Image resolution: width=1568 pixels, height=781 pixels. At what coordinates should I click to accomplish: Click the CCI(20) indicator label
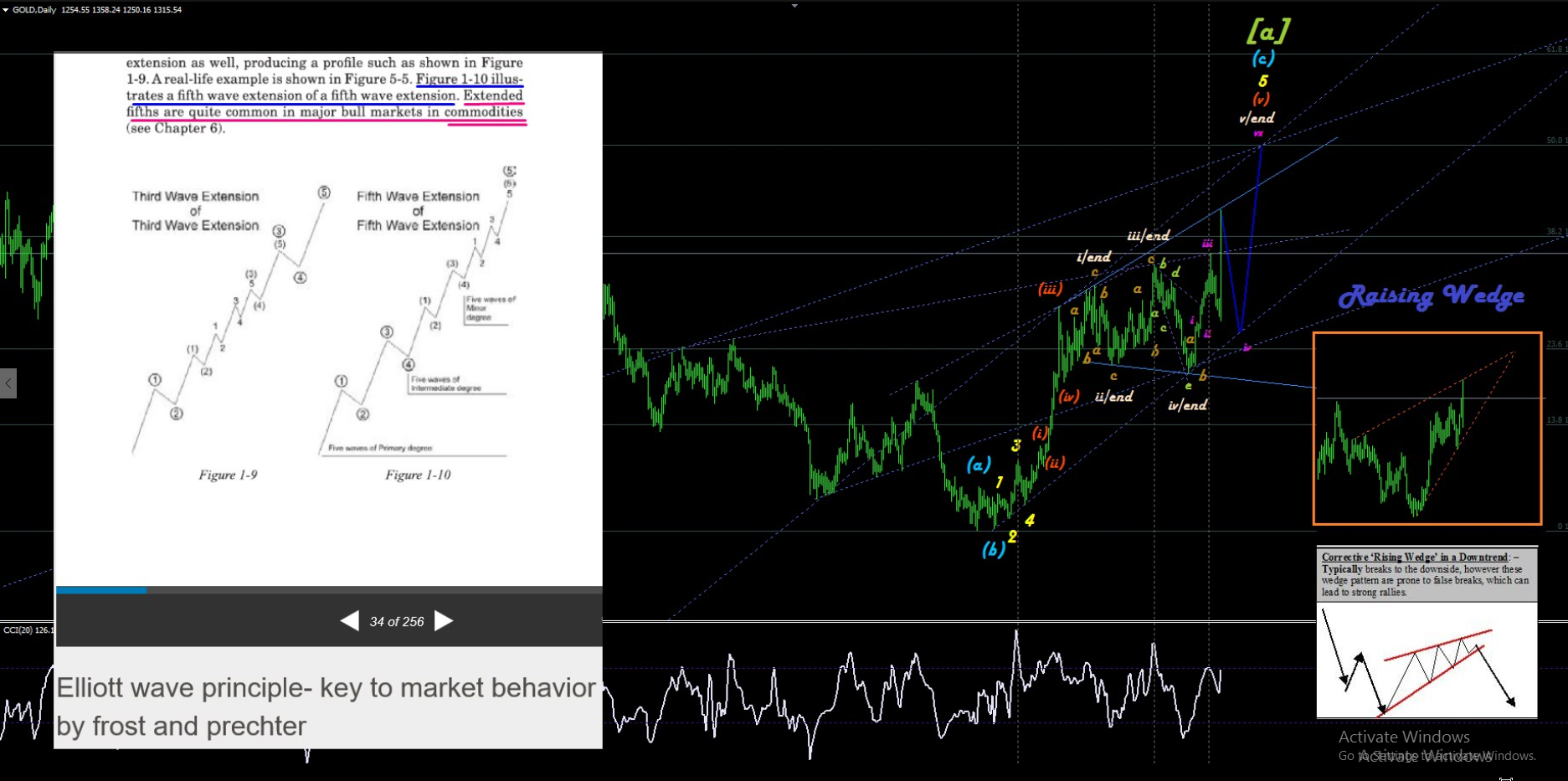pyautogui.click(x=28, y=629)
